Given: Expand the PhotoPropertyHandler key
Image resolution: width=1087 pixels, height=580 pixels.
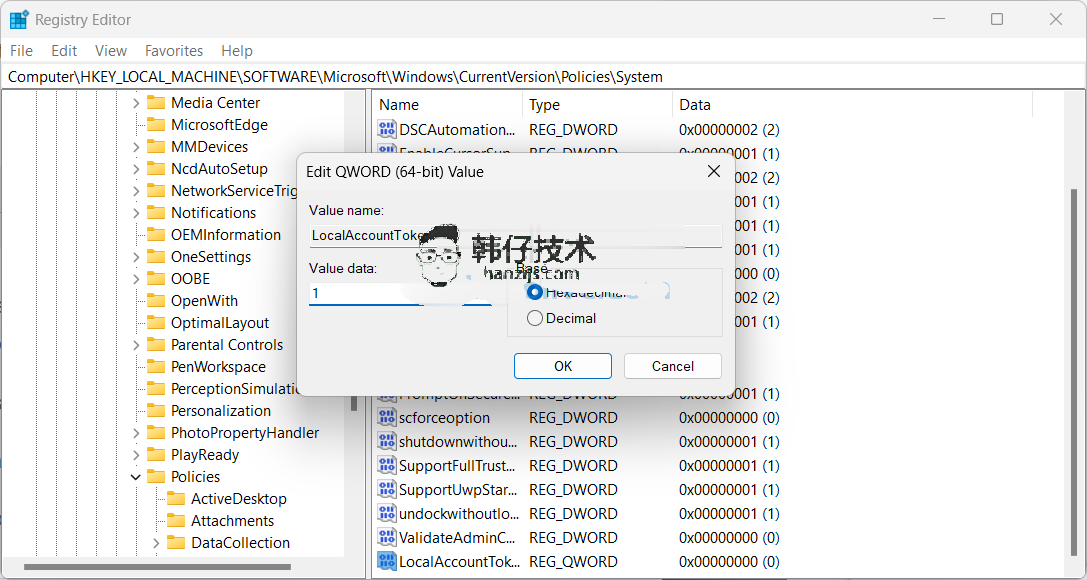Looking at the screenshot, I should (136, 433).
